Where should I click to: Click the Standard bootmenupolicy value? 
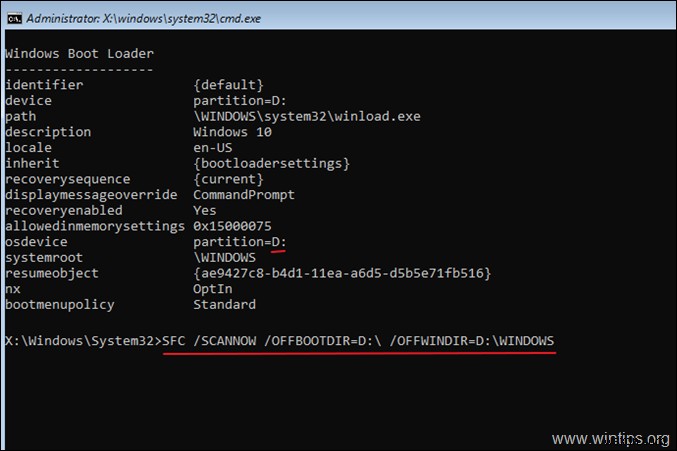(x=224, y=304)
